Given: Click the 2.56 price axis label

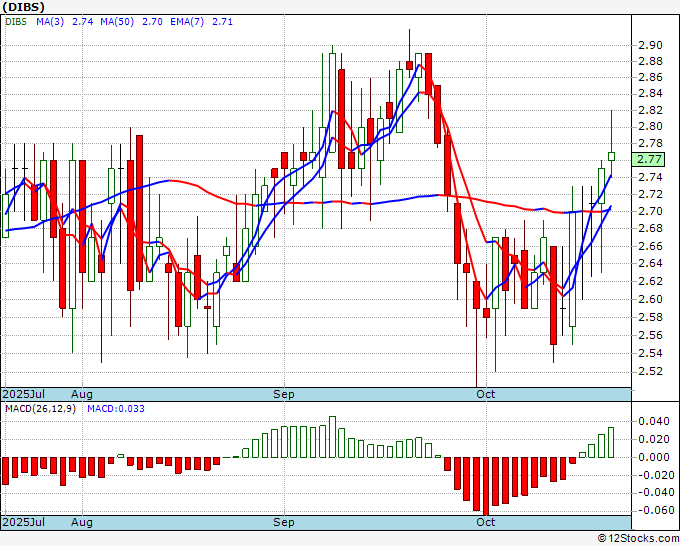Looking at the screenshot, I should 651,335.
